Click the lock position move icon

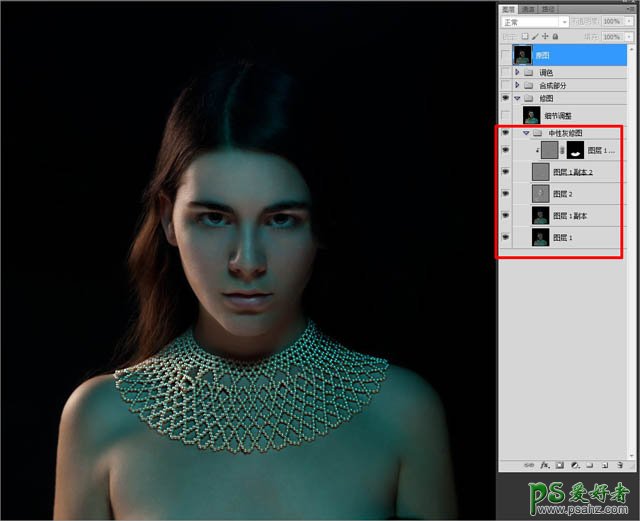[x=545, y=36]
